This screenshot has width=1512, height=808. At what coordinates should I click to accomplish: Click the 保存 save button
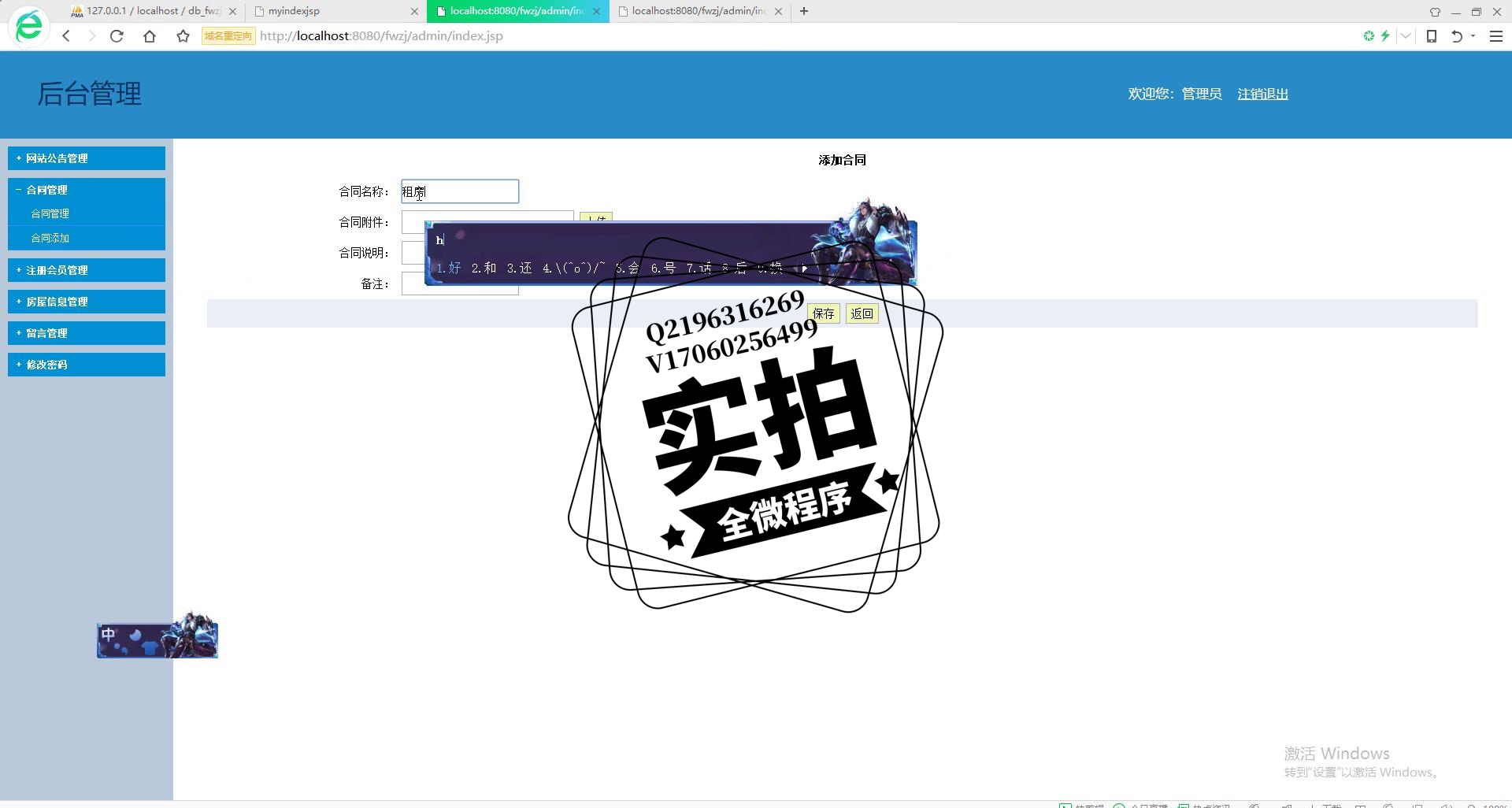pos(824,313)
